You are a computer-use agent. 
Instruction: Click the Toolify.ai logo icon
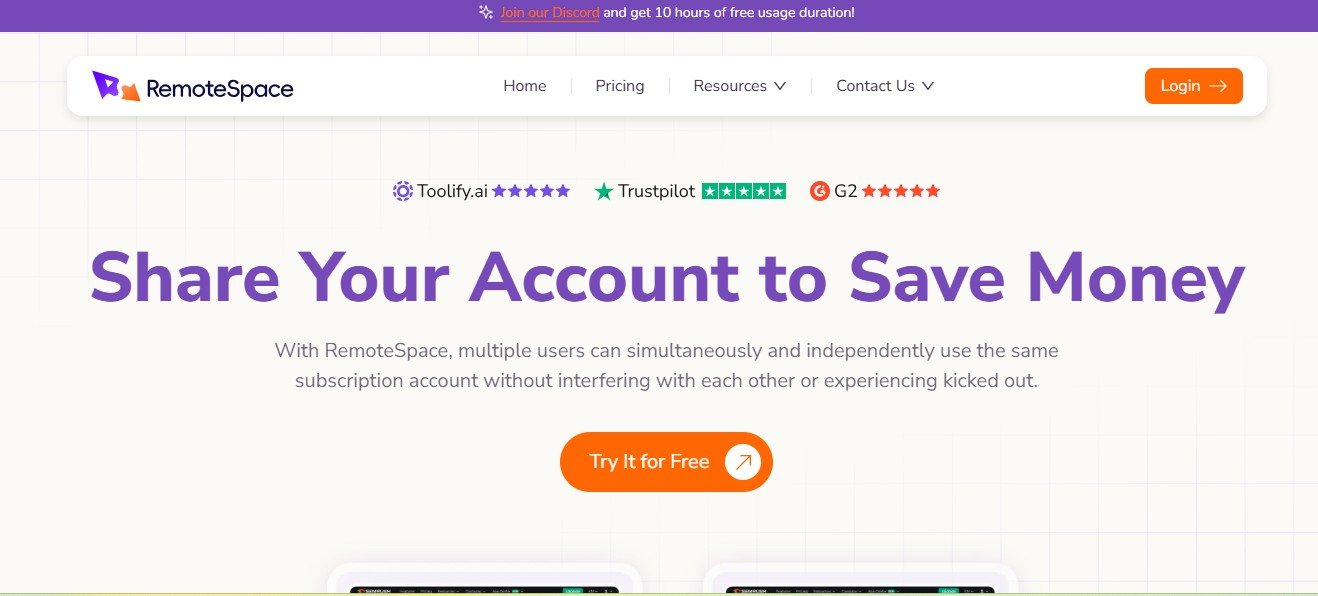(403, 191)
